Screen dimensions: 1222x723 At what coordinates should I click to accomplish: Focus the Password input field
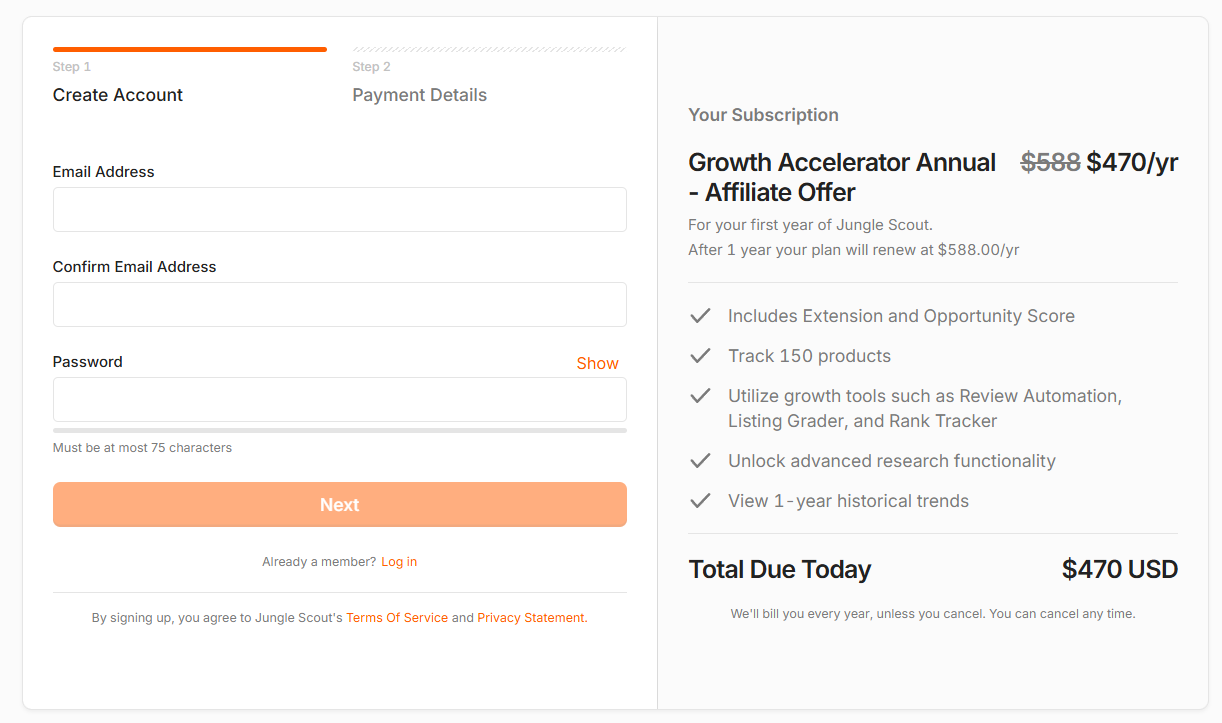click(x=339, y=400)
